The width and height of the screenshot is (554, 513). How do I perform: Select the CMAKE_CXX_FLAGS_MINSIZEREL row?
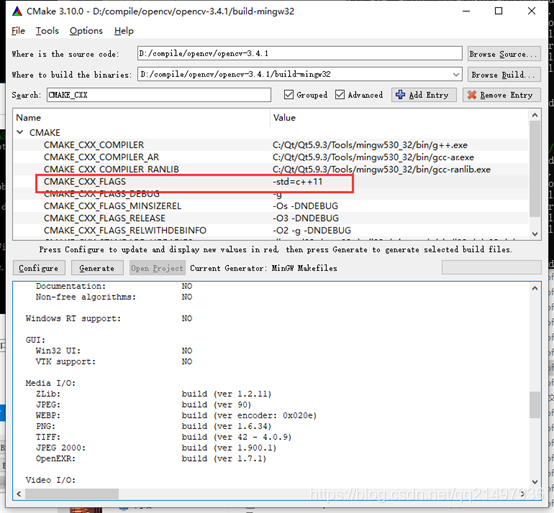pos(270,206)
